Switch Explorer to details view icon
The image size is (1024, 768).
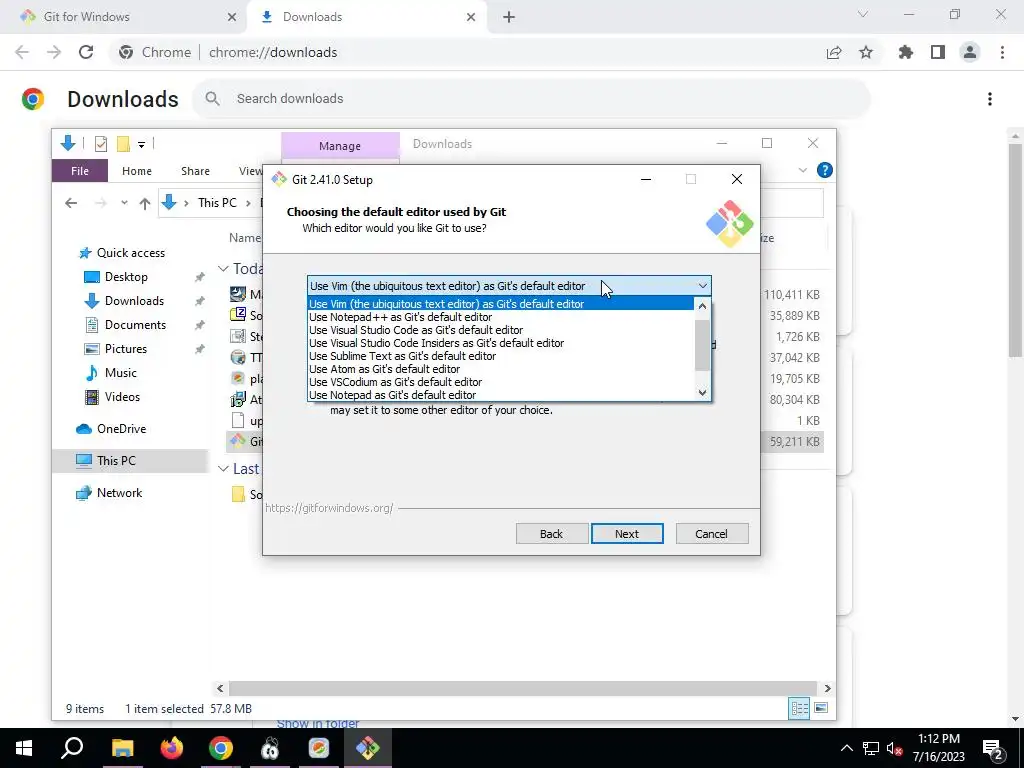tap(799, 709)
